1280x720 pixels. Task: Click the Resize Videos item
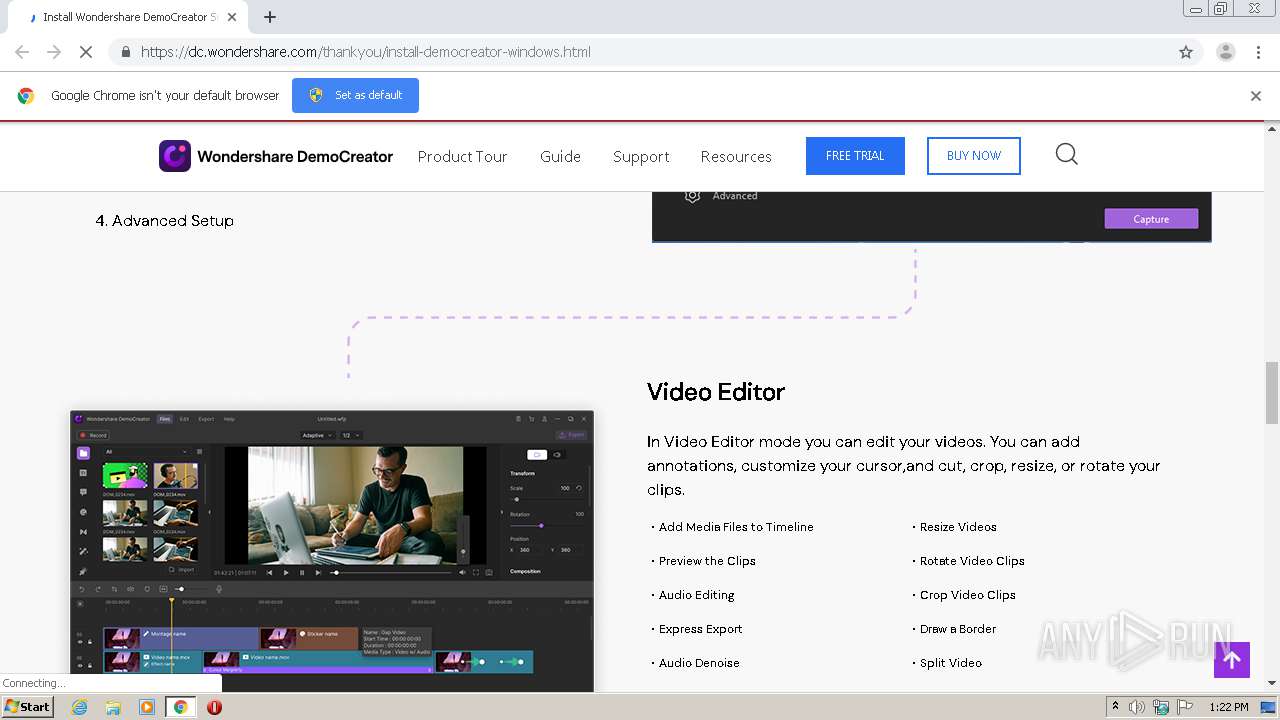(x=958, y=527)
